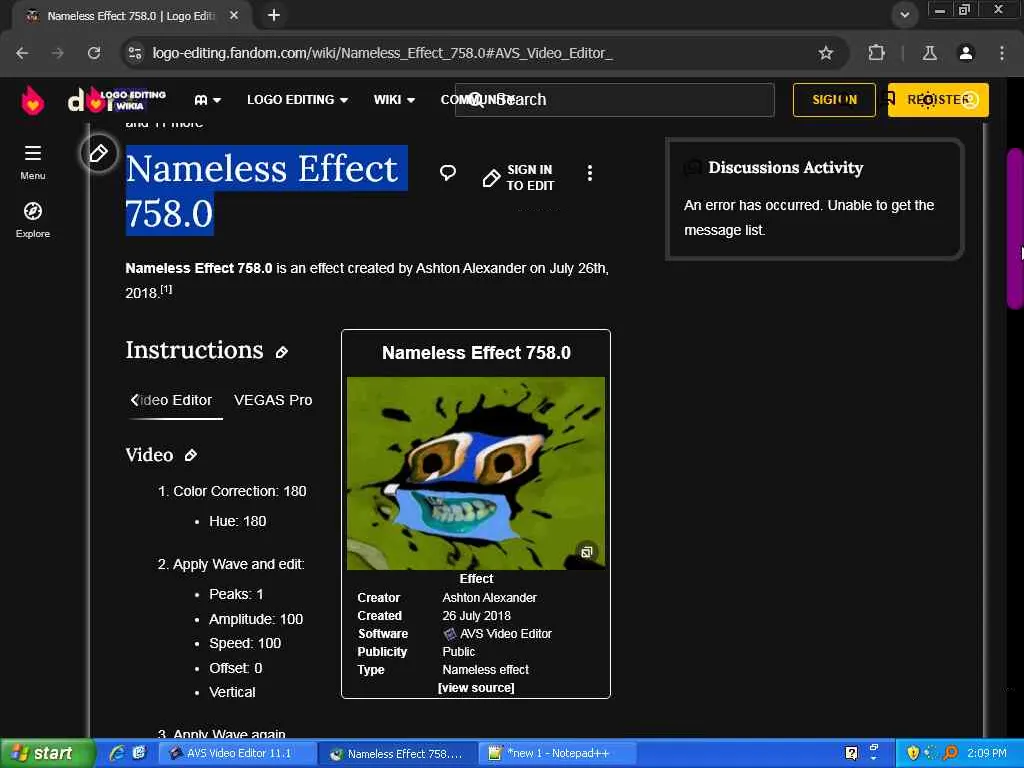Click the Fandom flame heart logo
The image size is (1024, 768).
click(x=33, y=100)
